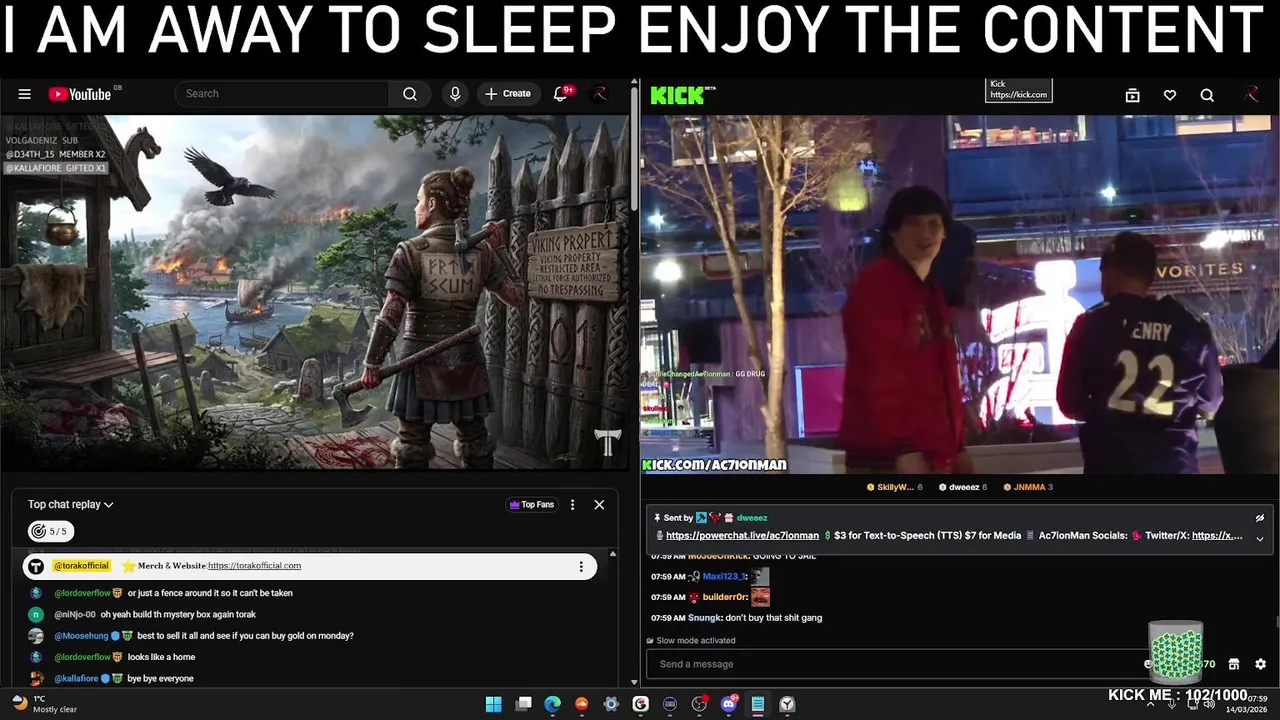Image resolution: width=1280 pixels, height=720 pixels.
Task: Click Kick chat username builderr0r
Action: 725,597
